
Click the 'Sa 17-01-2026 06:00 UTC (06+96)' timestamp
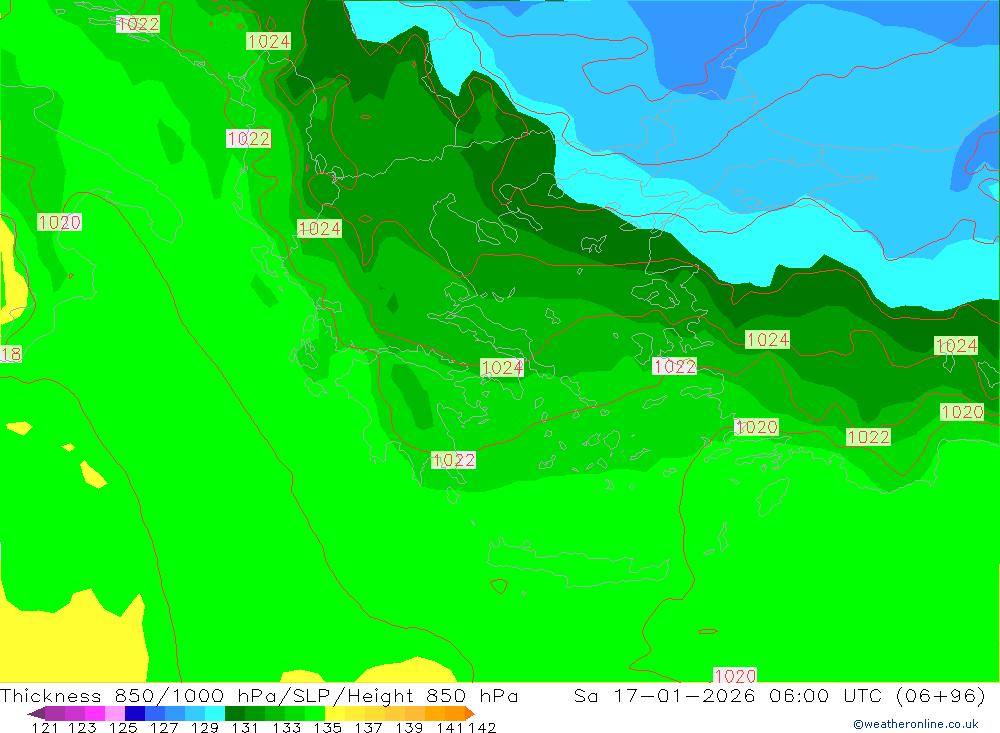[x=779, y=695]
